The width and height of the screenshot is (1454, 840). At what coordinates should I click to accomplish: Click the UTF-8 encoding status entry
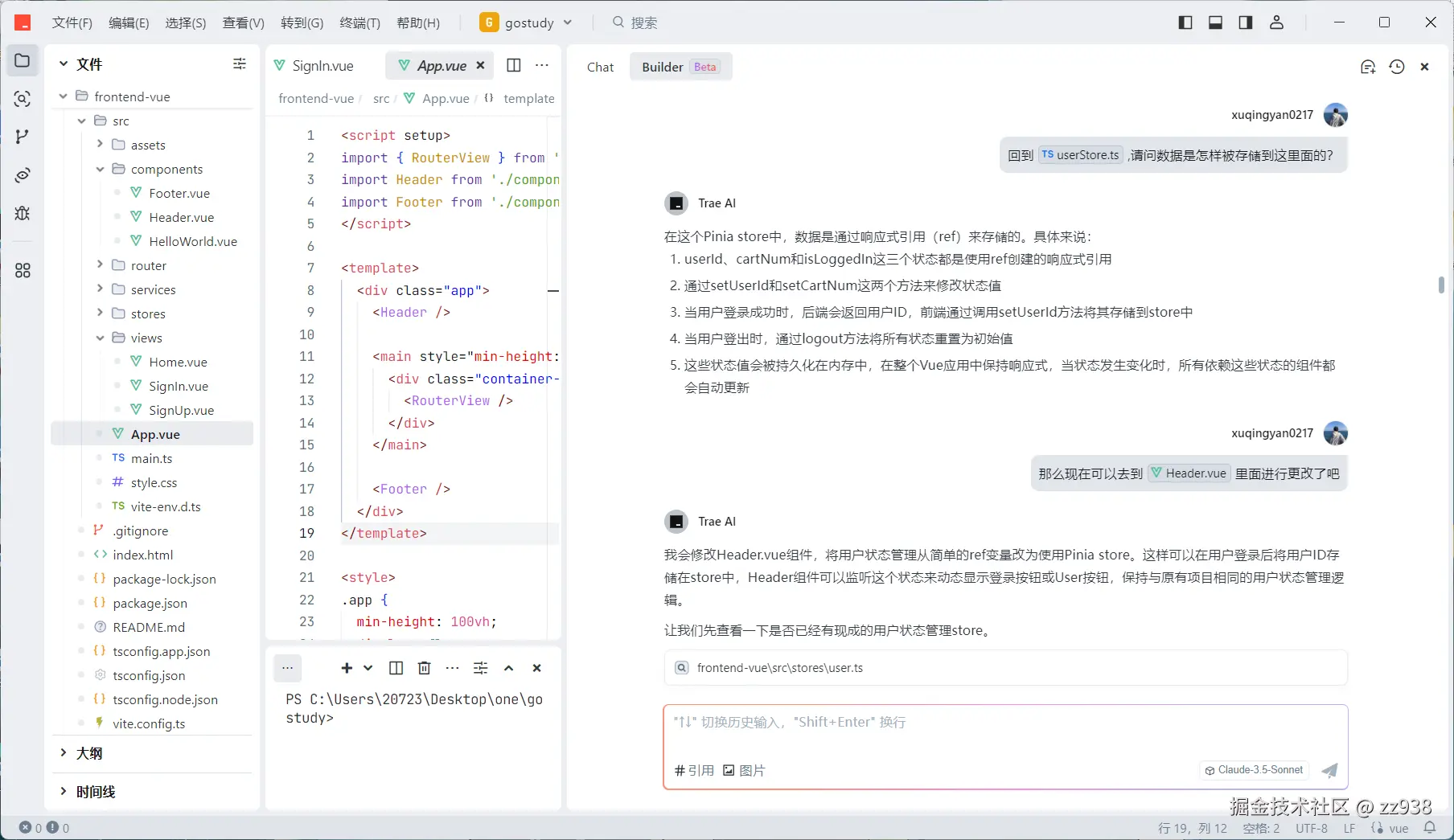click(1312, 828)
